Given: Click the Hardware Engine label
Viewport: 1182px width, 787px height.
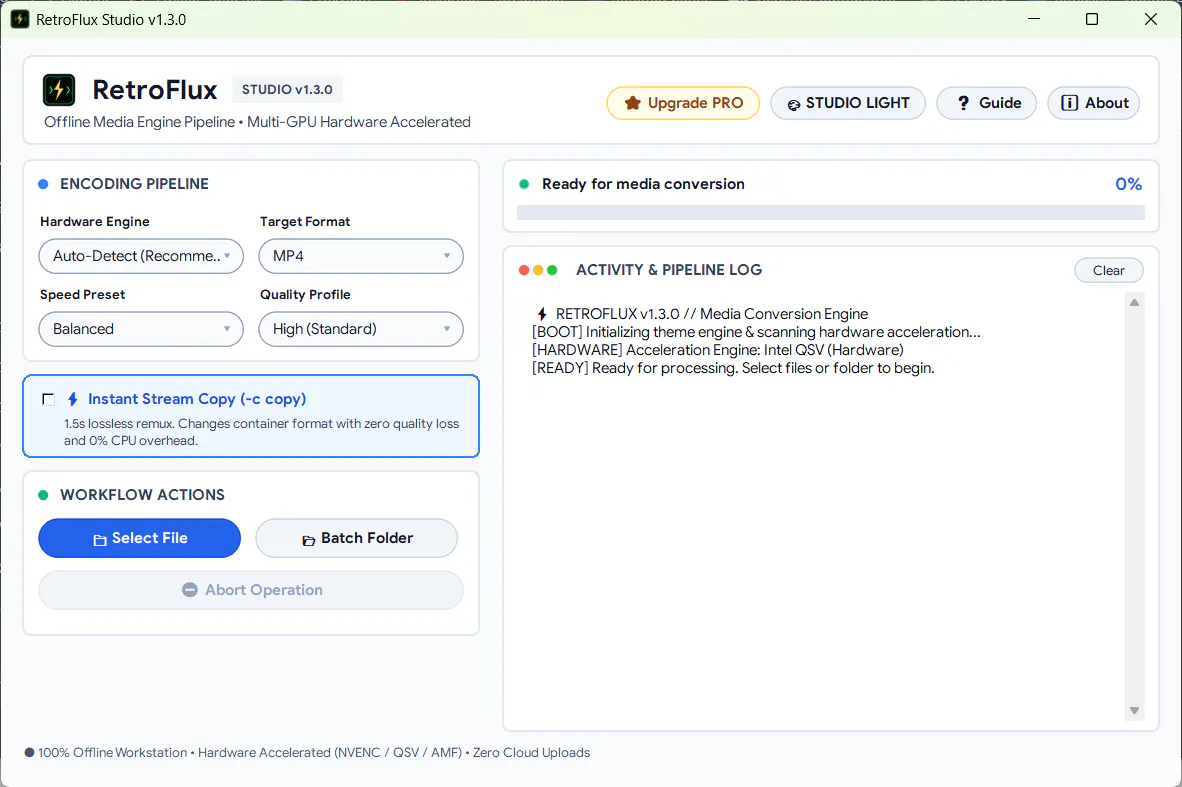Looking at the screenshot, I should pos(95,222).
